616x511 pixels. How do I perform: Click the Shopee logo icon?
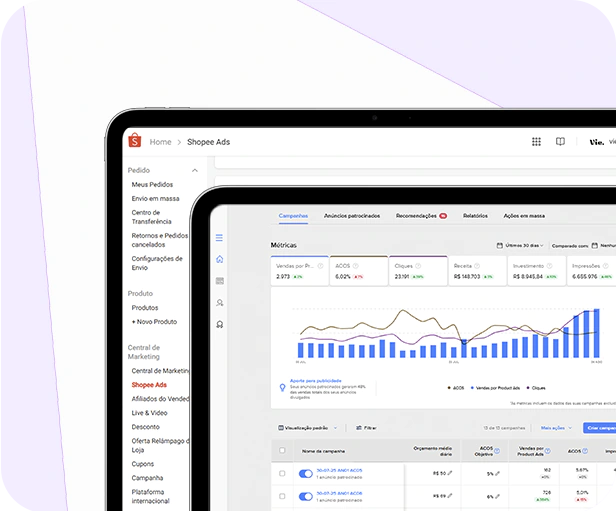click(x=134, y=142)
